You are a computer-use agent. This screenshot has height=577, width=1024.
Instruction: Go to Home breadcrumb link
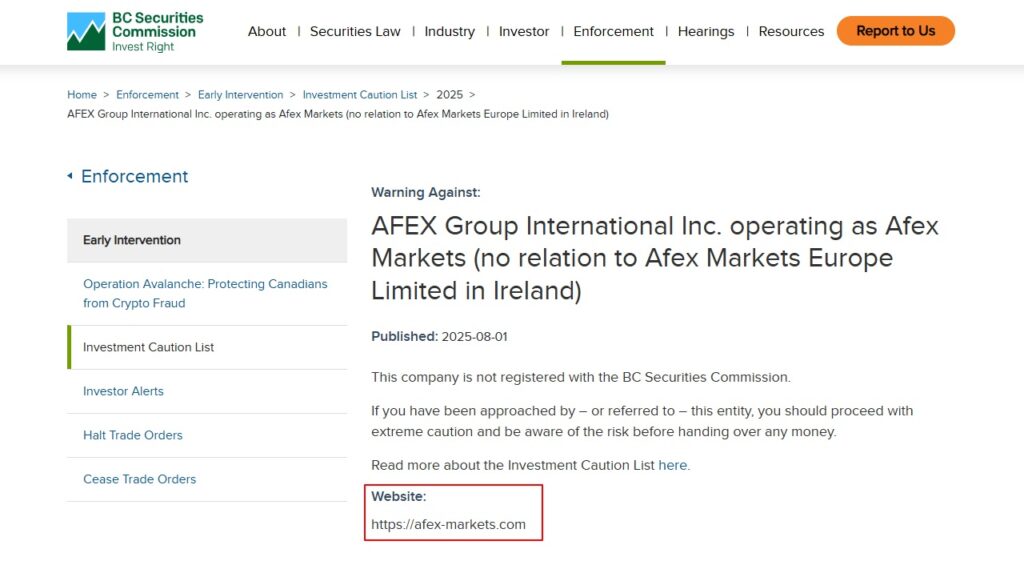click(x=82, y=95)
